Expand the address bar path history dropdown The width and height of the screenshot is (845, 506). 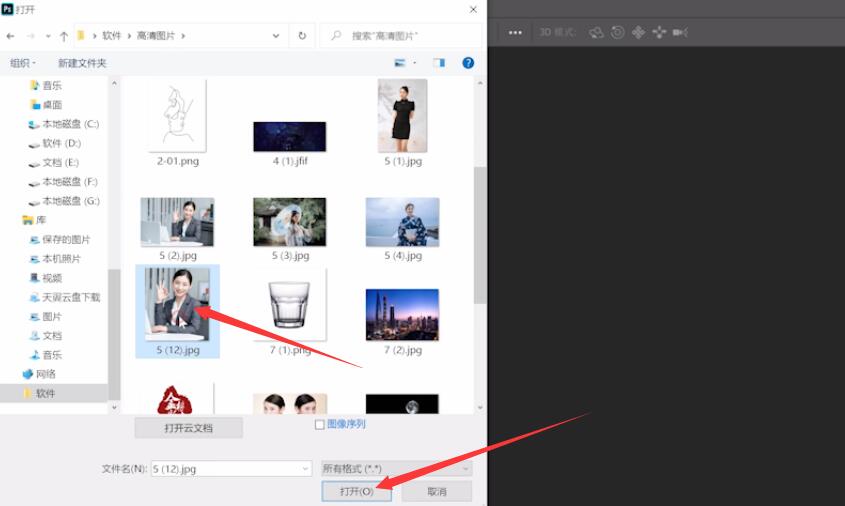point(277,35)
